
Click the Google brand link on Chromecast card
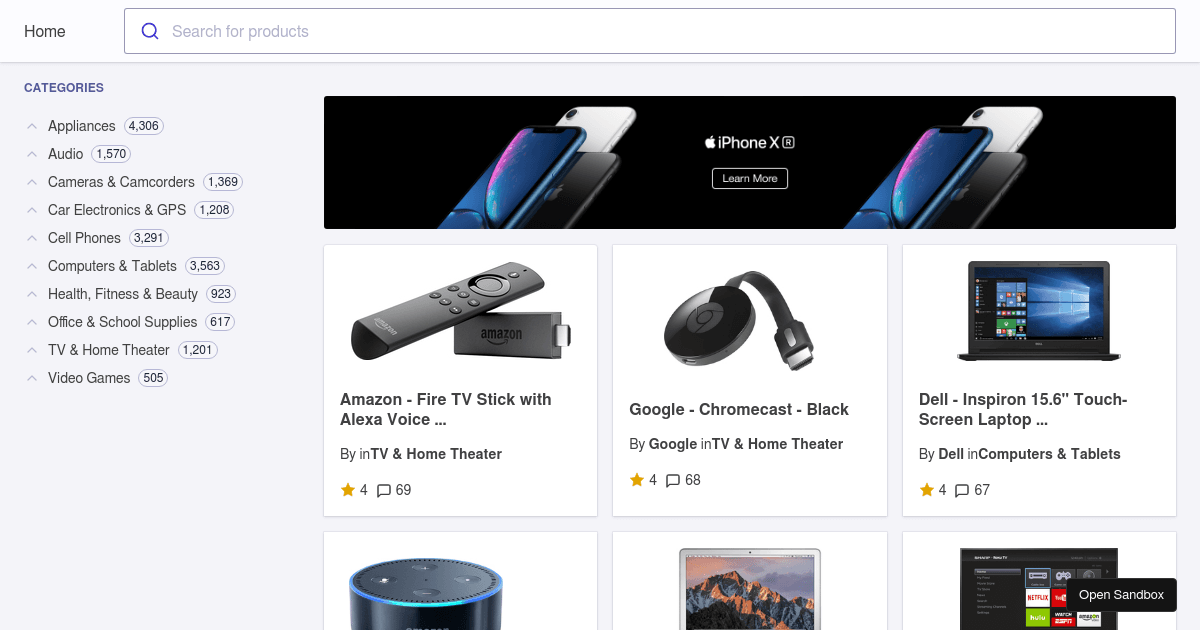[673, 444]
